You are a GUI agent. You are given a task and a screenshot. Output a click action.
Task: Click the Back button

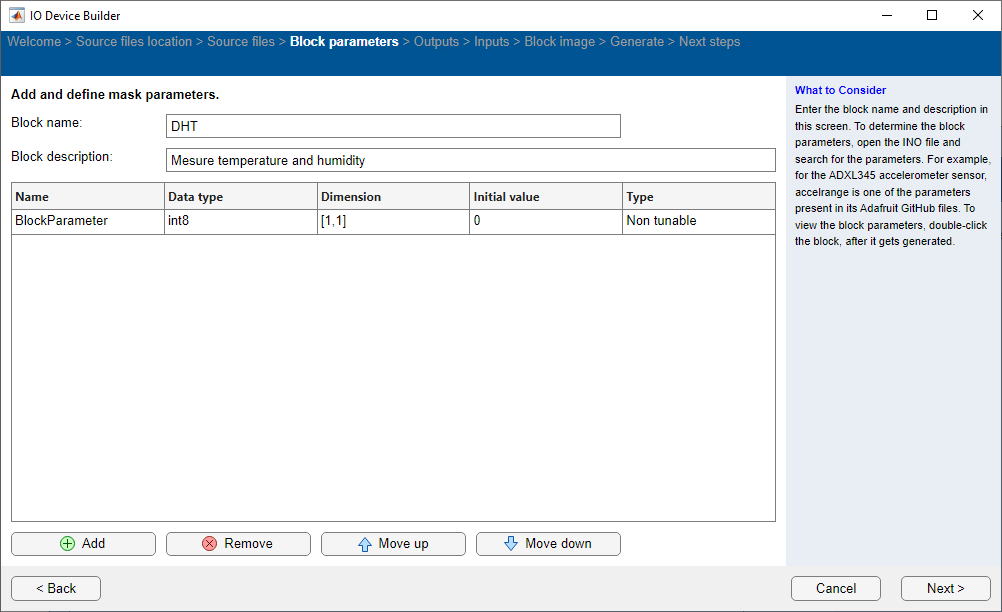[x=55, y=588]
